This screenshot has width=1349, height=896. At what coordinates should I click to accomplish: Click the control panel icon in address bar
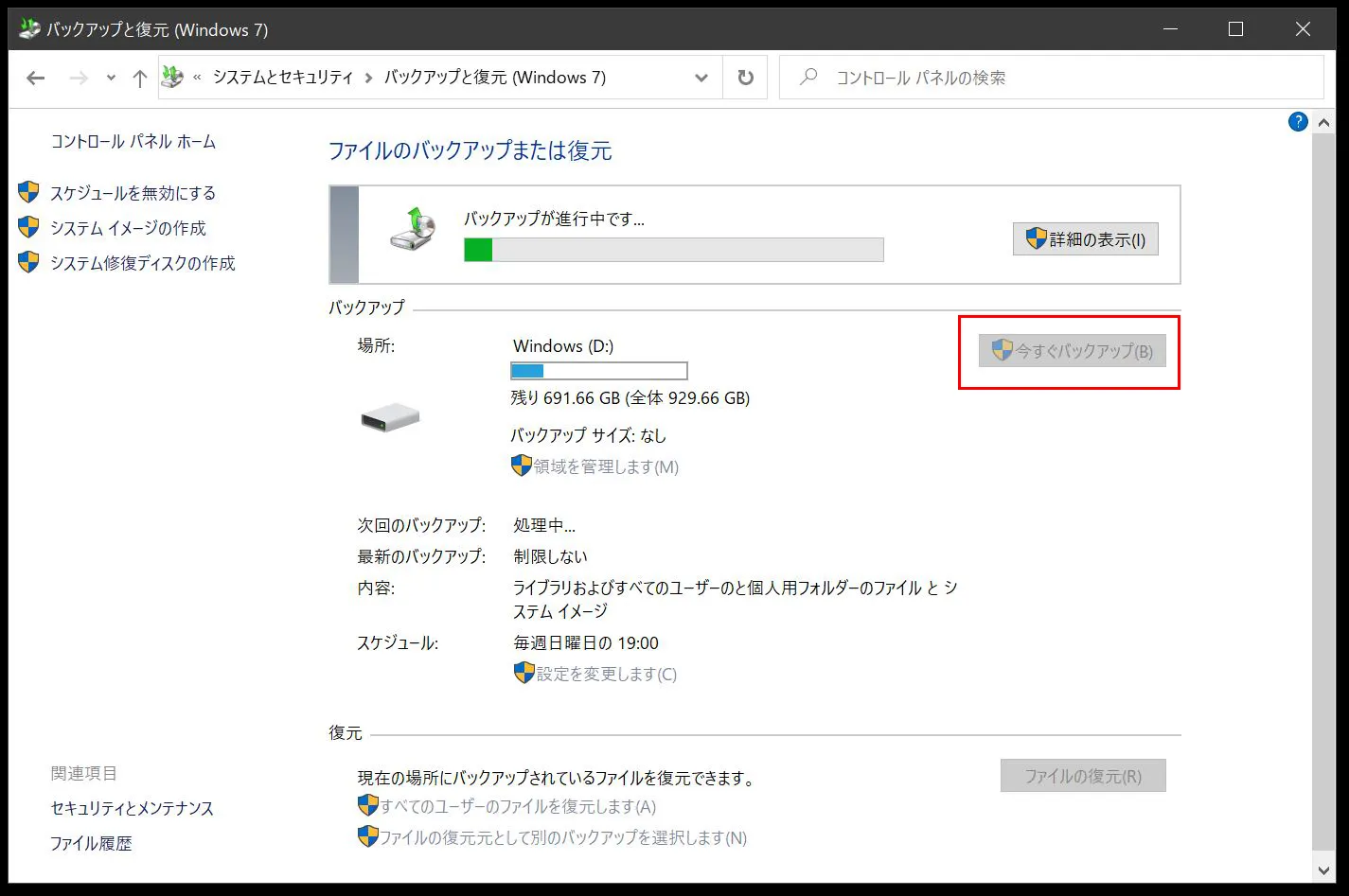tap(172, 77)
